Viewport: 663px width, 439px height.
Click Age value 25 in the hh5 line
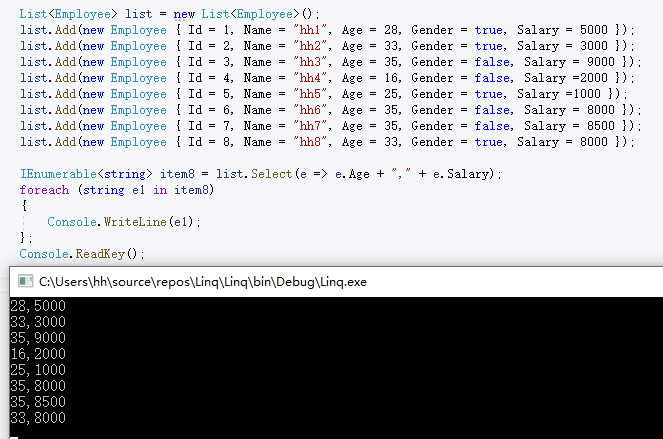click(x=391, y=94)
